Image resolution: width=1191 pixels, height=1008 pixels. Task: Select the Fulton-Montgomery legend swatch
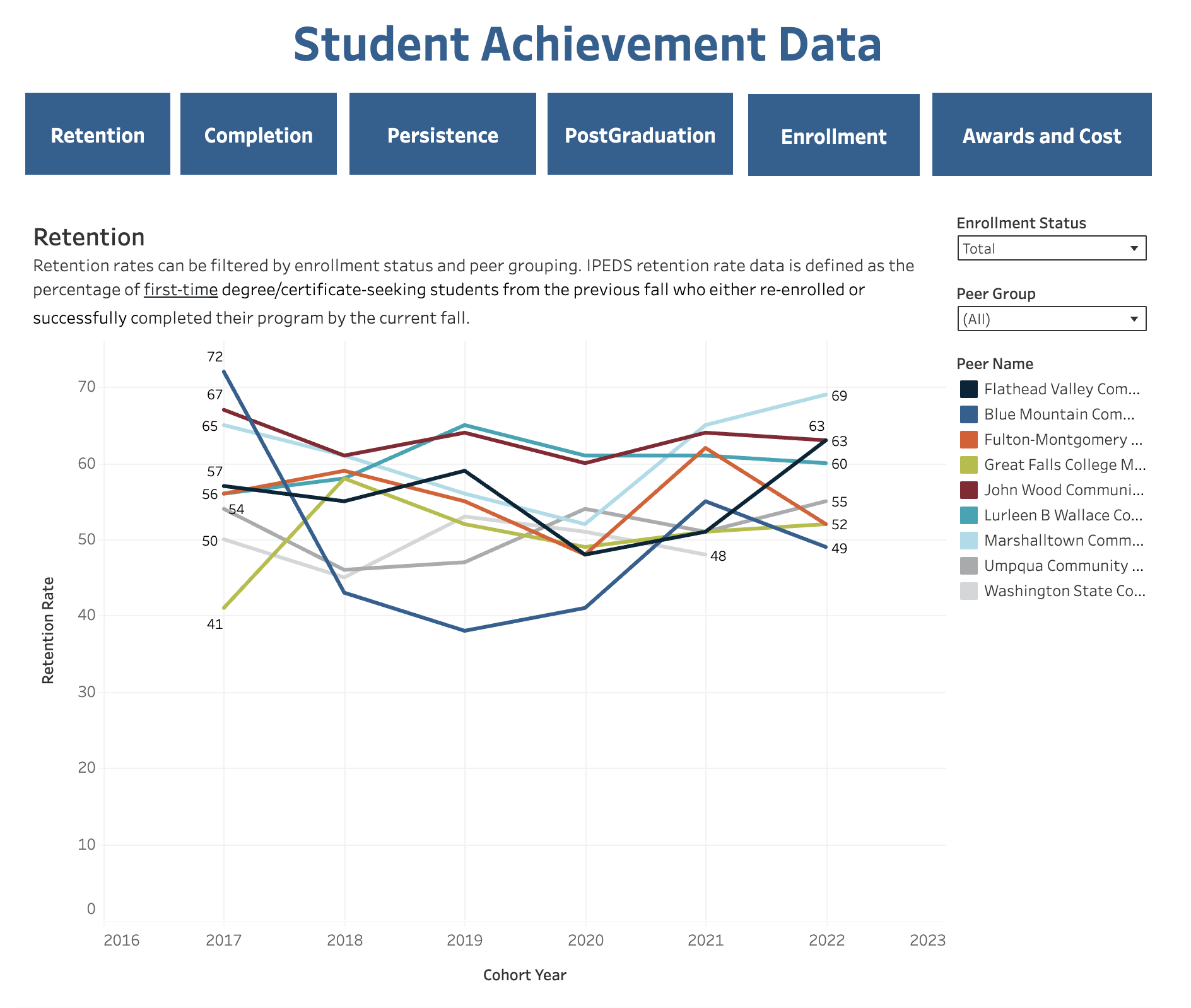970,439
